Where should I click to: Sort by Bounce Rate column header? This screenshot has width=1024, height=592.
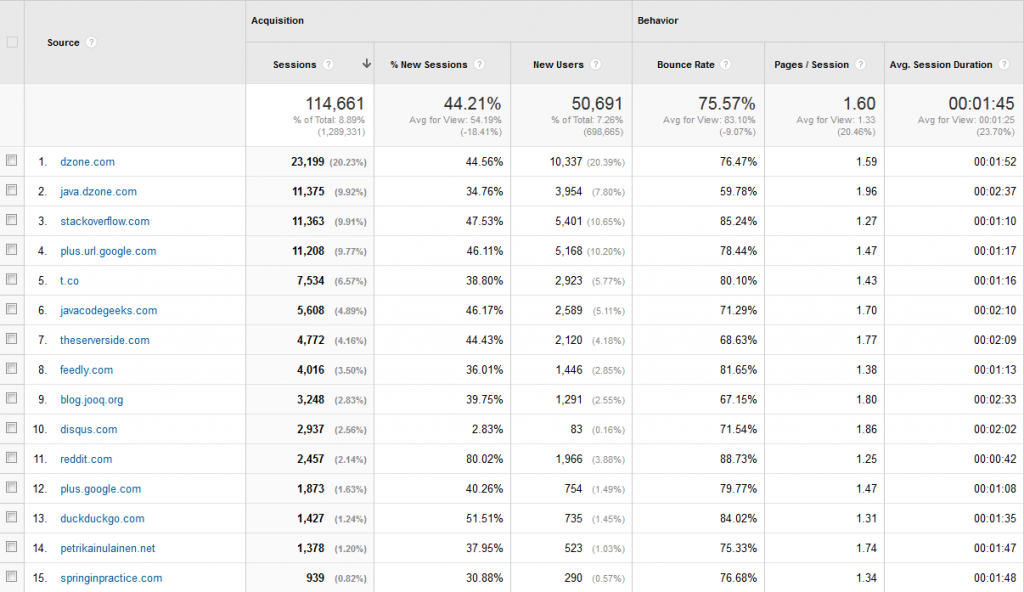coord(686,64)
